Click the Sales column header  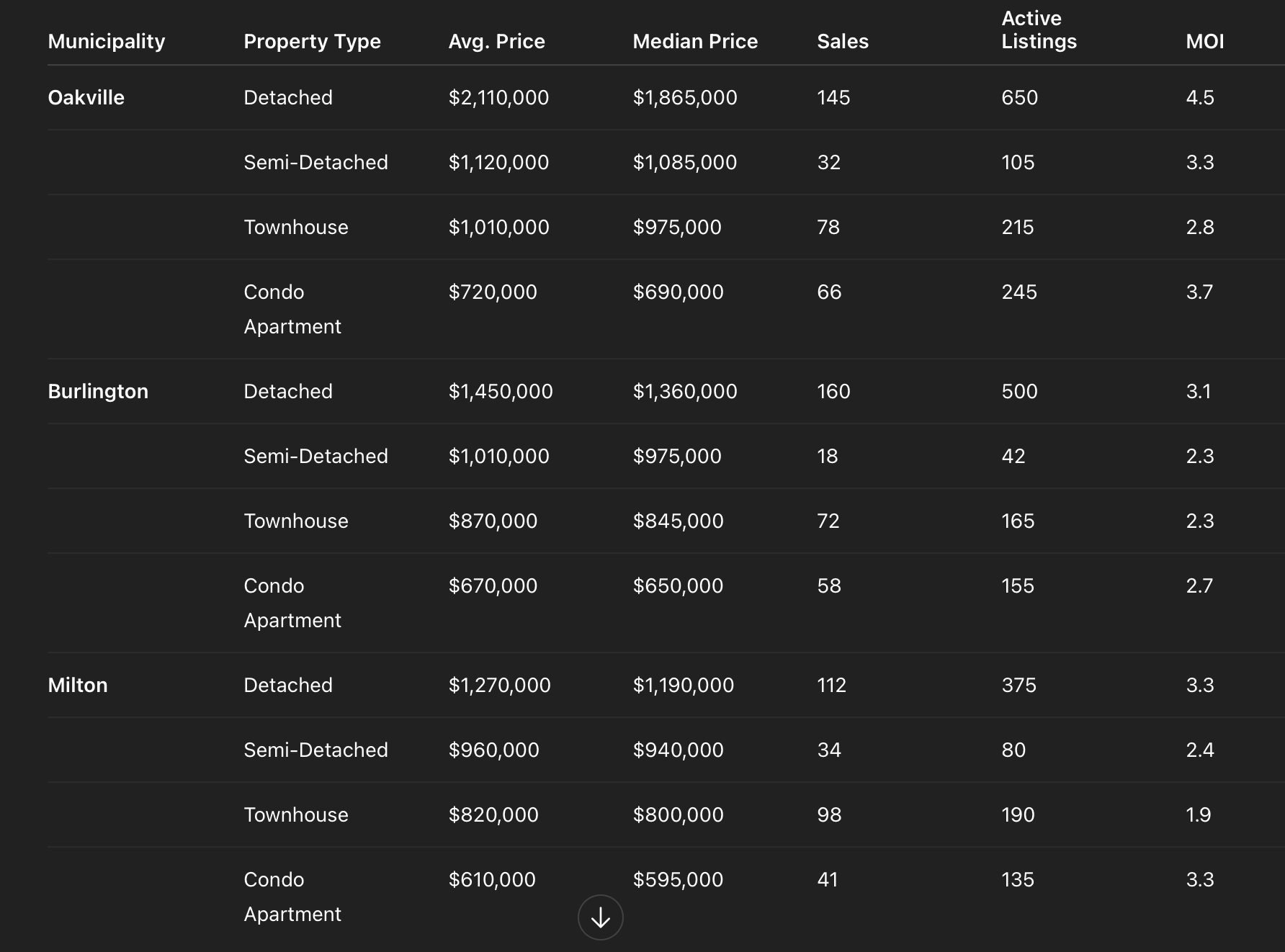pyautogui.click(x=843, y=41)
